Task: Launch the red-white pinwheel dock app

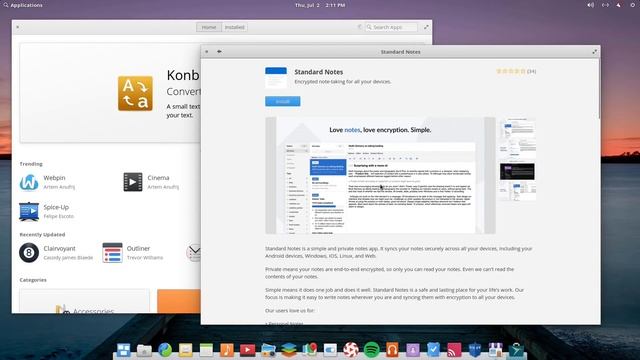Action: pyautogui.click(x=351, y=350)
